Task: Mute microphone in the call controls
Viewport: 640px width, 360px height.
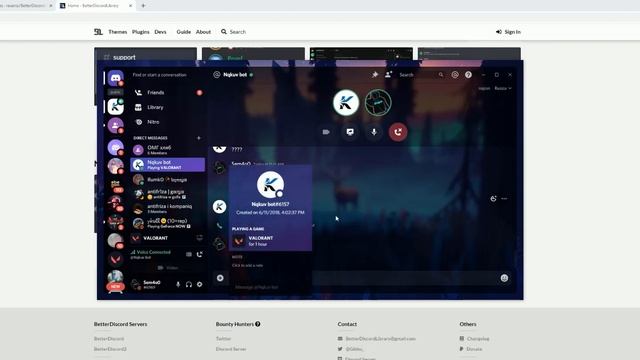Action: 374,132
